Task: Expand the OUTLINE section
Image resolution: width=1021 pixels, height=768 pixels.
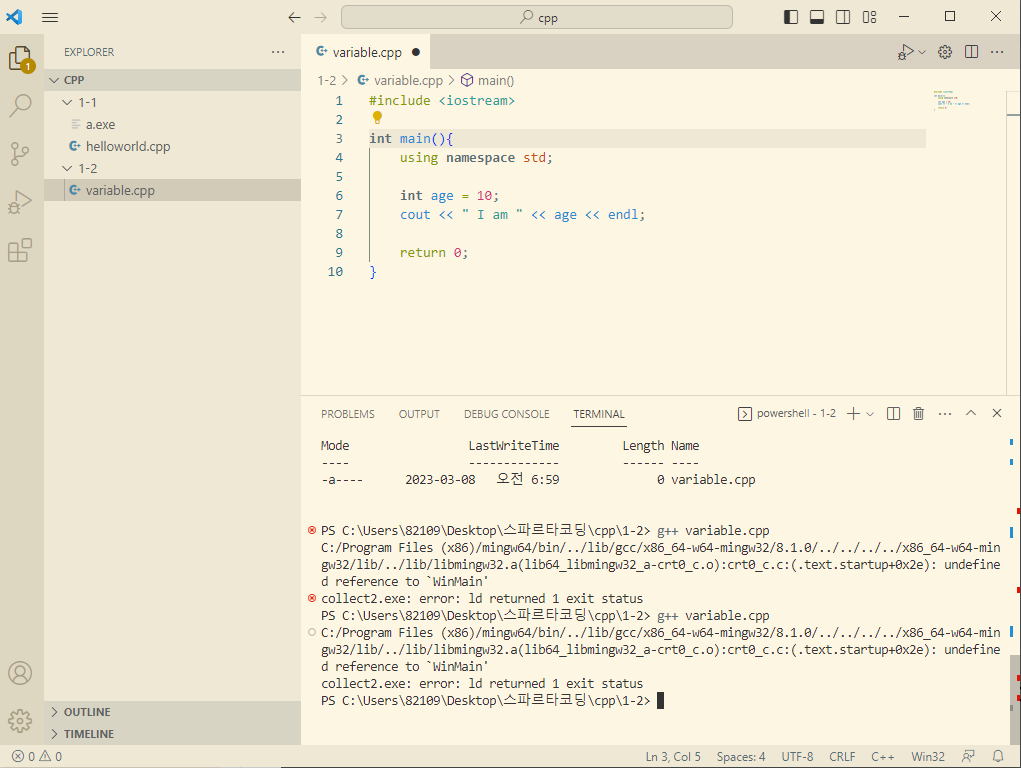Action: (x=173, y=712)
